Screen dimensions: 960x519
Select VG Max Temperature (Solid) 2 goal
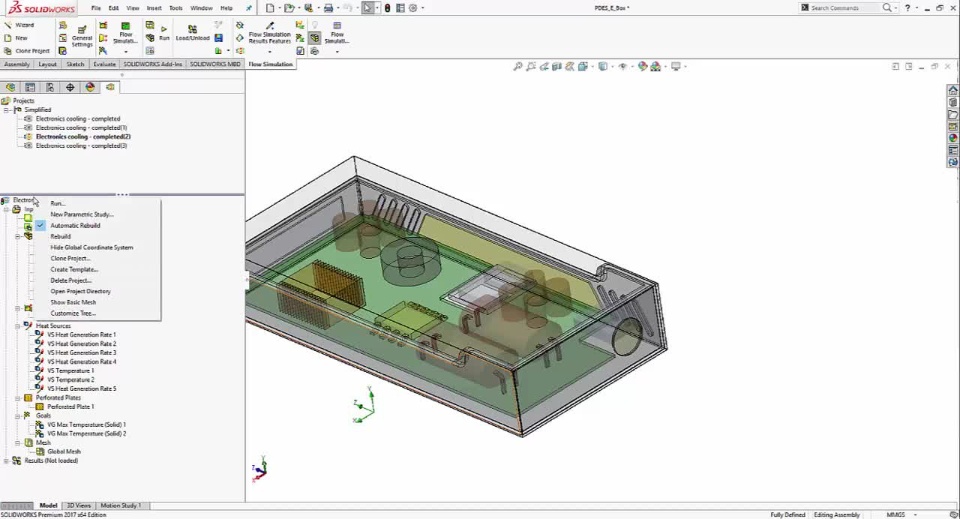pyautogui.click(x=86, y=434)
